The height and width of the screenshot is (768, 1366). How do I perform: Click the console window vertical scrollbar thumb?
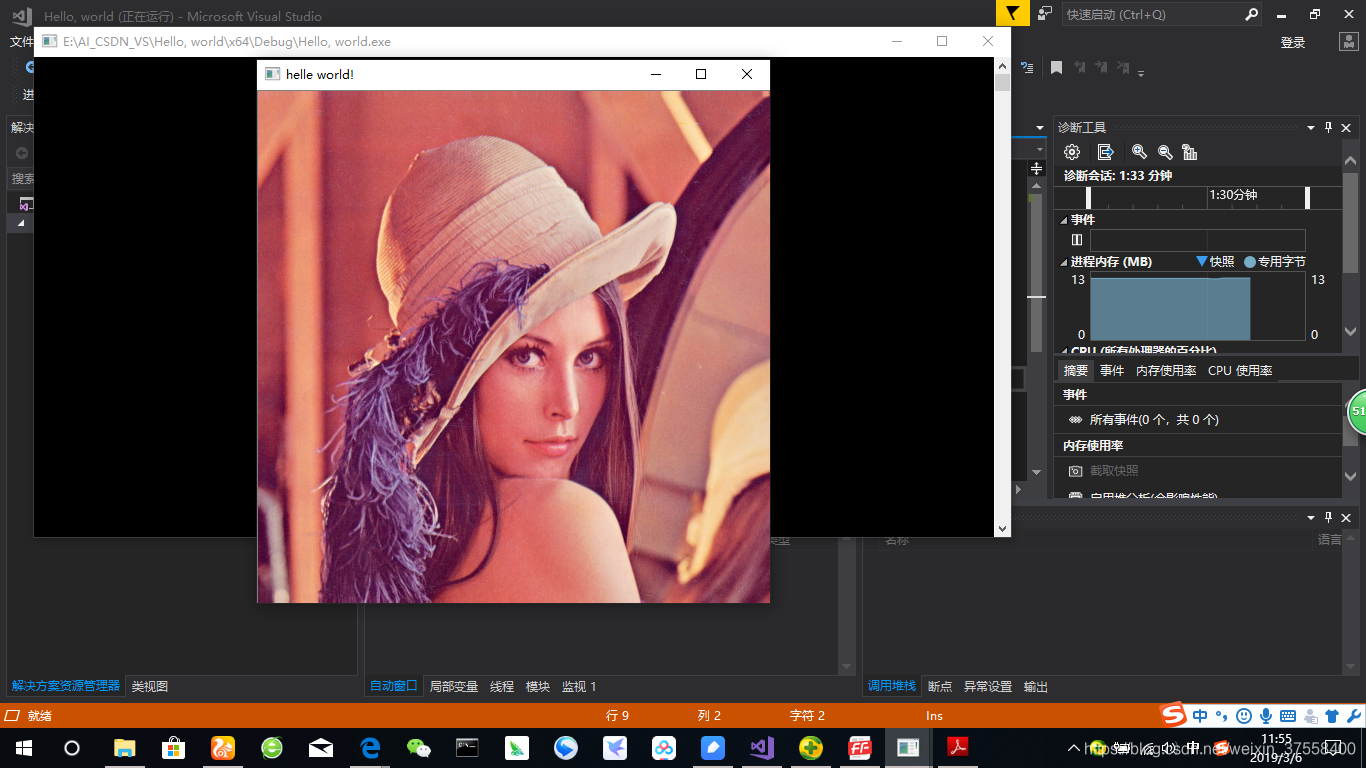[1003, 82]
